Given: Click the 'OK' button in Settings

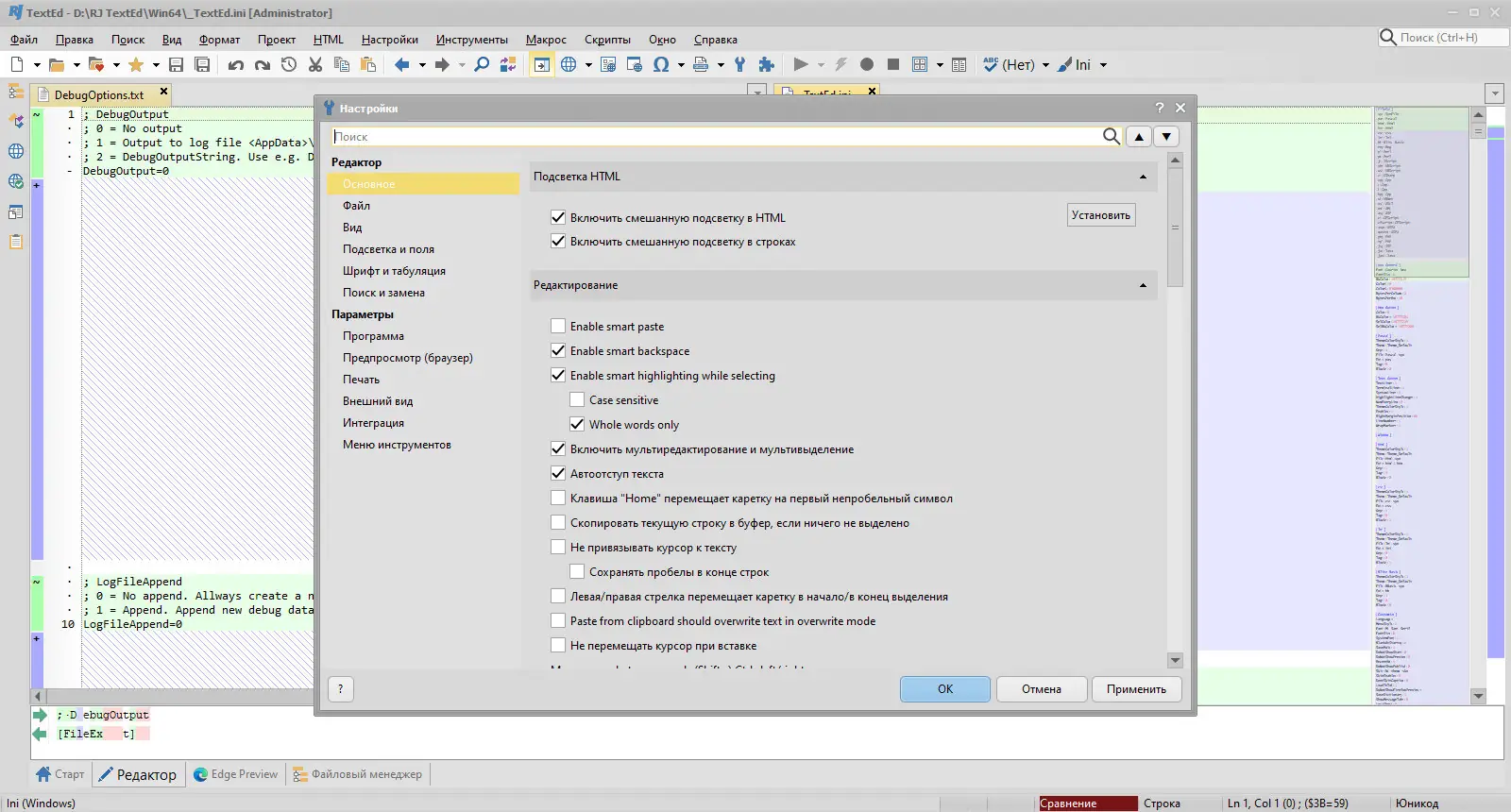Looking at the screenshot, I should click(x=945, y=689).
